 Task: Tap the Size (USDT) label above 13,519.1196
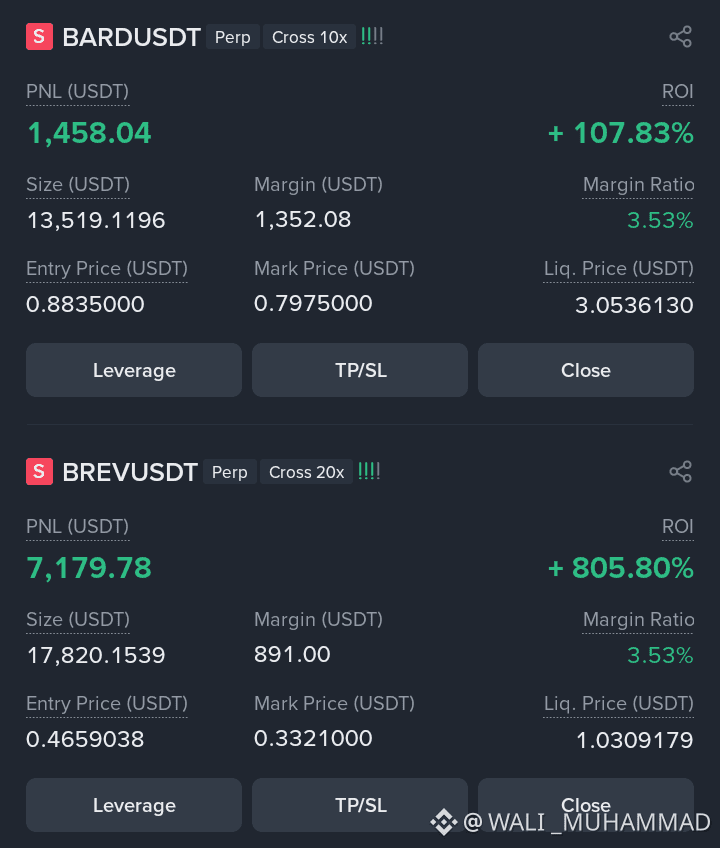click(78, 185)
